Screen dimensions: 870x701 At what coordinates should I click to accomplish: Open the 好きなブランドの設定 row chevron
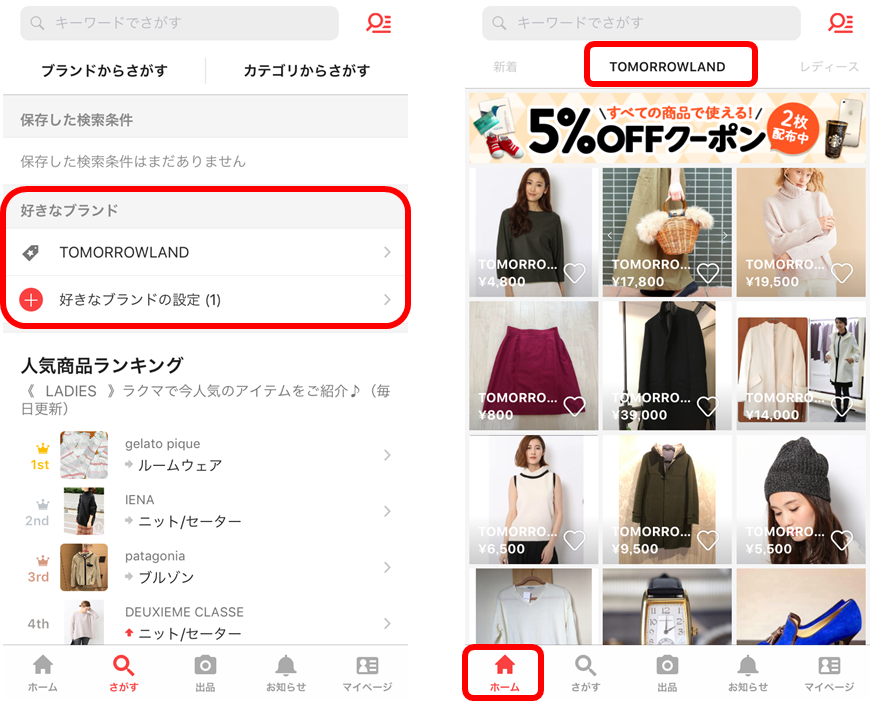[x=387, y=300]
